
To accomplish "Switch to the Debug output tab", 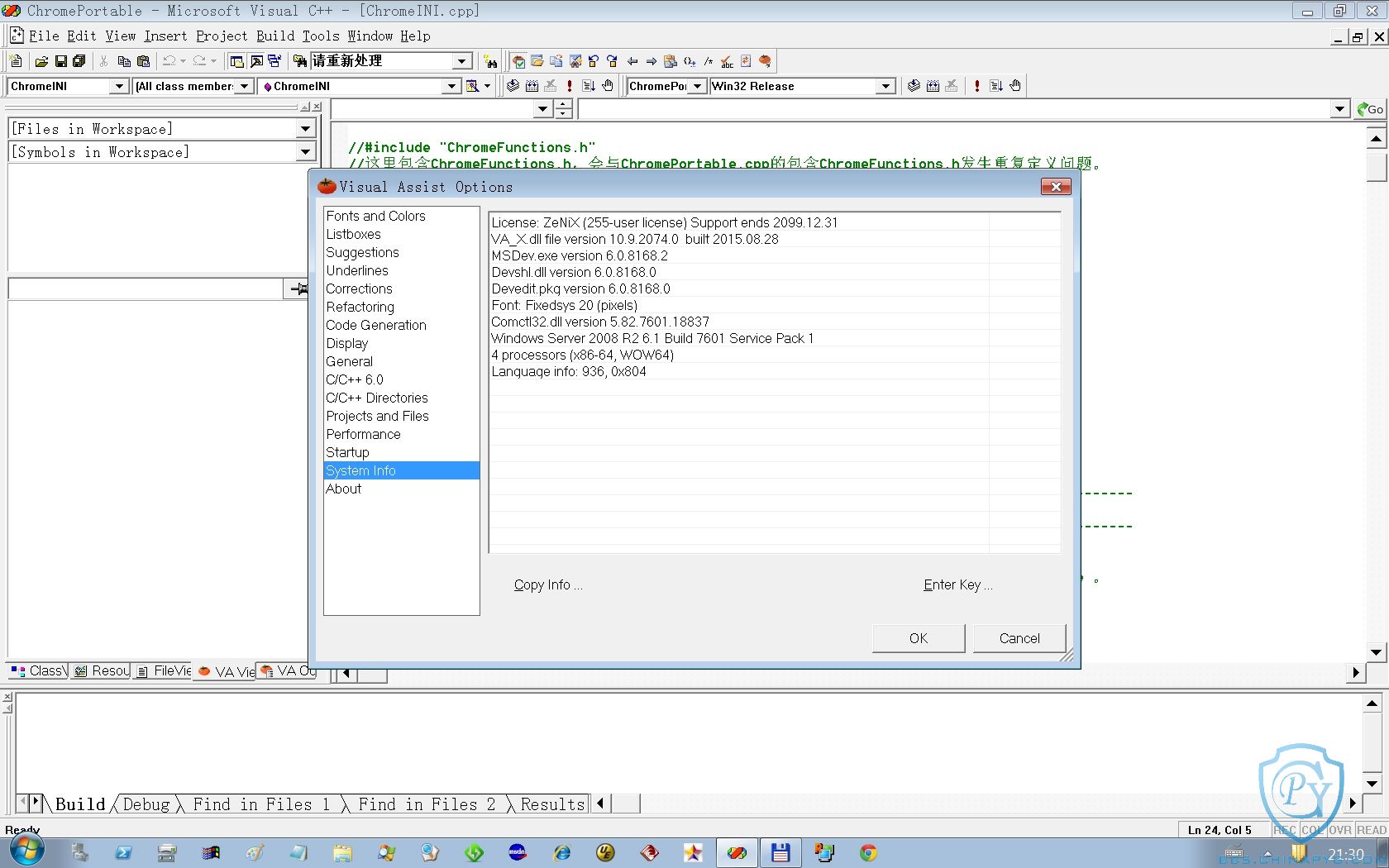I will [x=146, y=804].
